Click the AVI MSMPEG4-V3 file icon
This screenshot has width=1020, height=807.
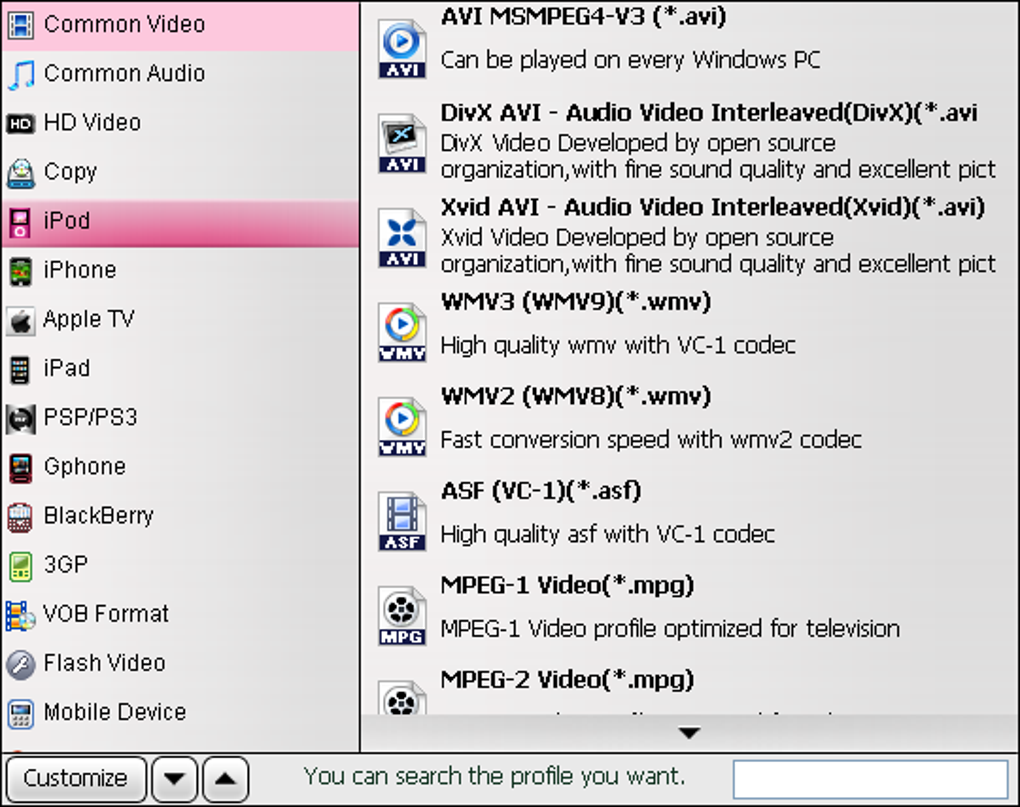point(402,49)
